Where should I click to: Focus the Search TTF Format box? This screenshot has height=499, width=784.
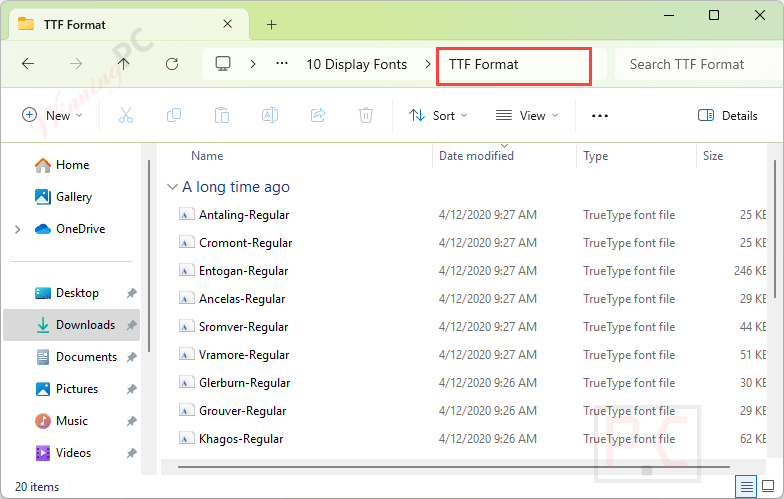coord(698,64)
